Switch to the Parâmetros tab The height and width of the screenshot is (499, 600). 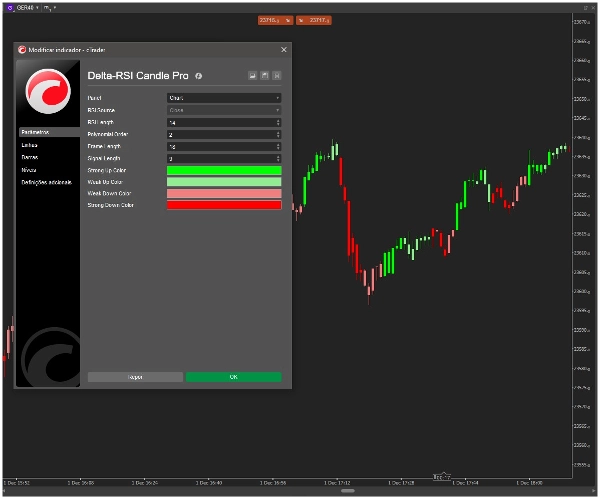49,132
